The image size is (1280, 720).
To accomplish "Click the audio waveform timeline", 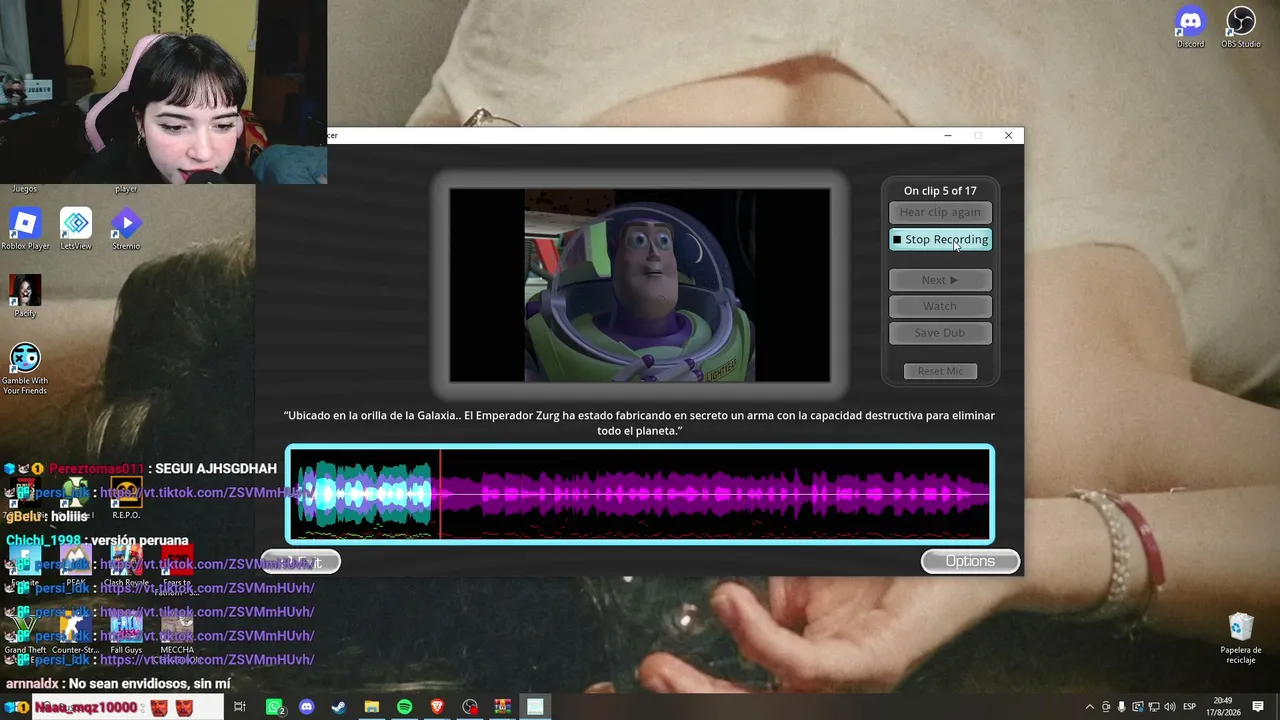I will click(640, 494).
